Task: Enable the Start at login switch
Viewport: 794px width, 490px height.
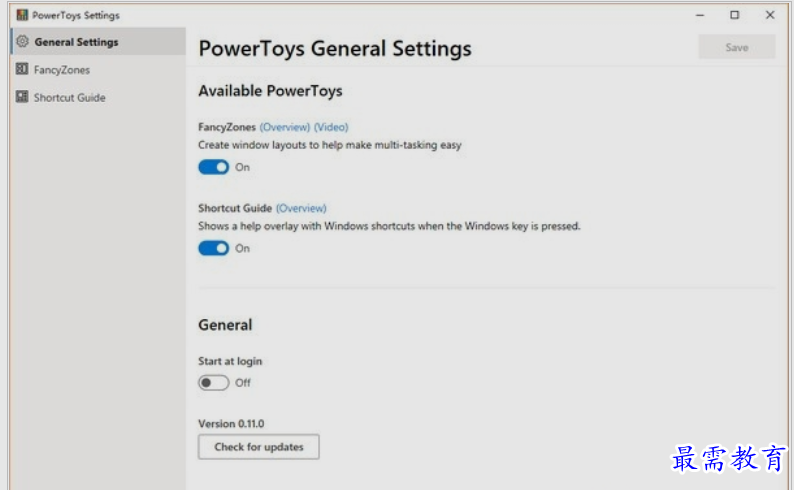Action: [x=213, y=383]
